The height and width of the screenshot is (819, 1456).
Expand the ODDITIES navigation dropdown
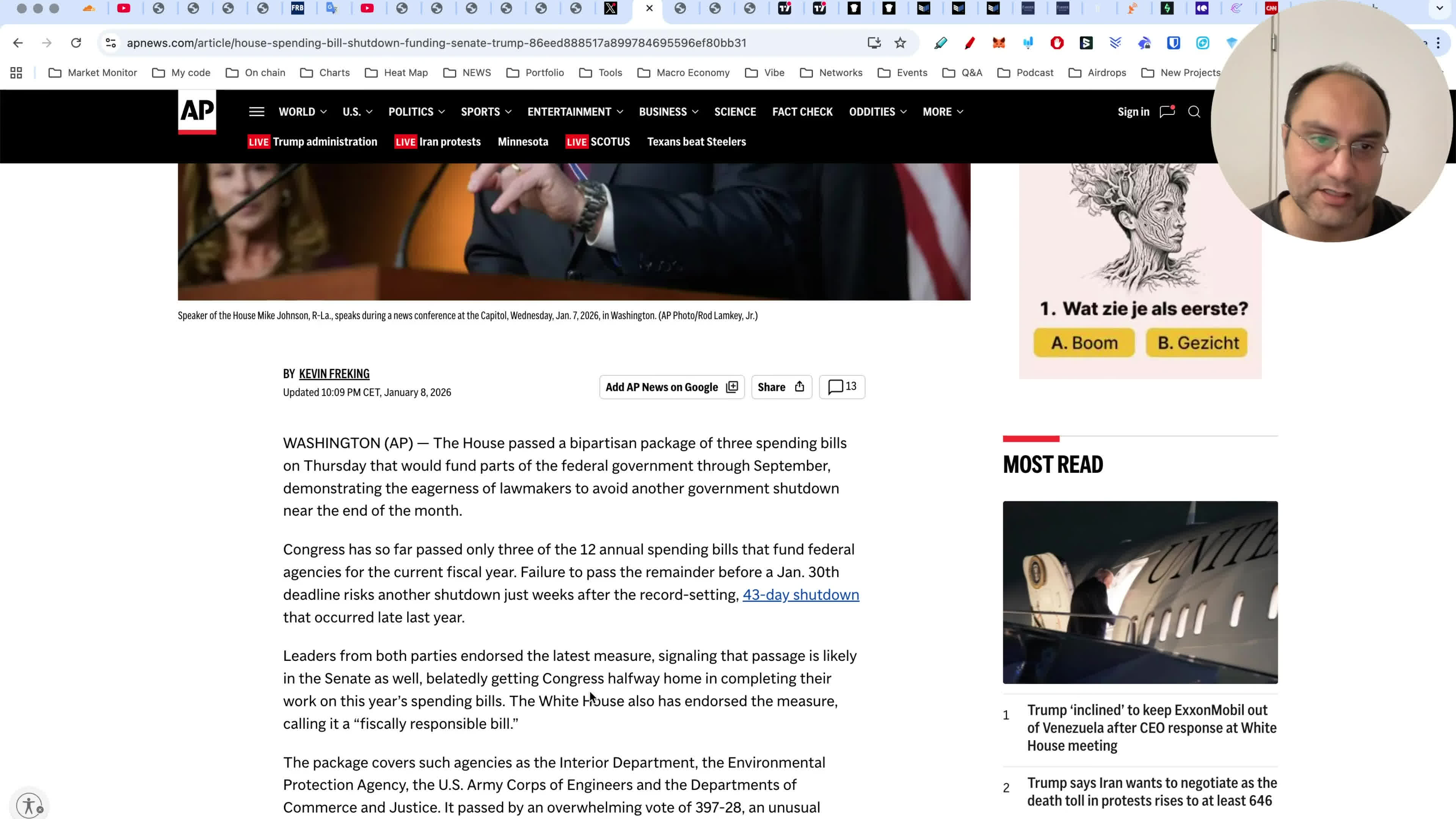pos(878,112)
